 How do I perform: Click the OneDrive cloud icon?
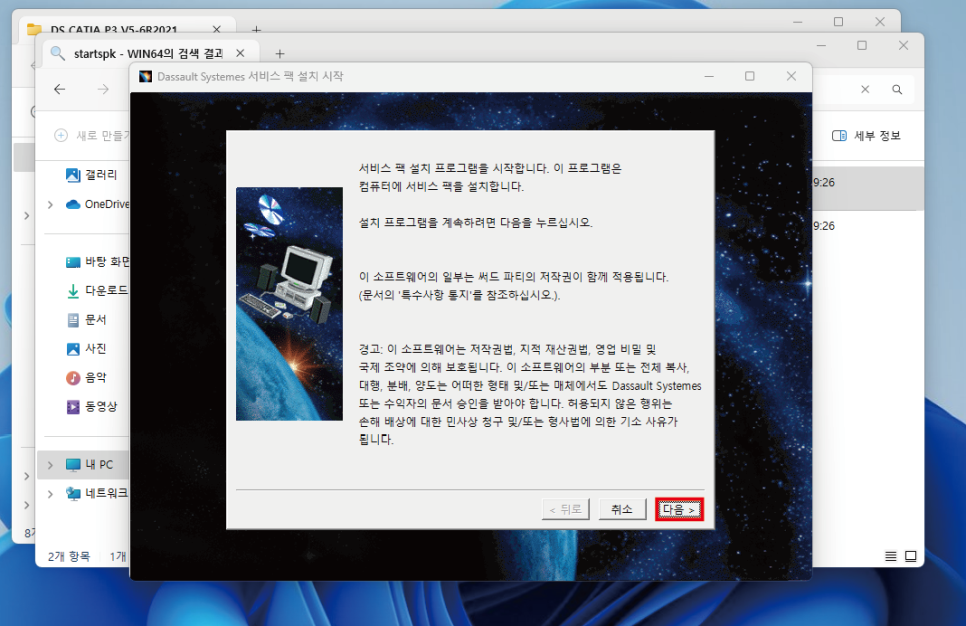[x=73, y=204]
